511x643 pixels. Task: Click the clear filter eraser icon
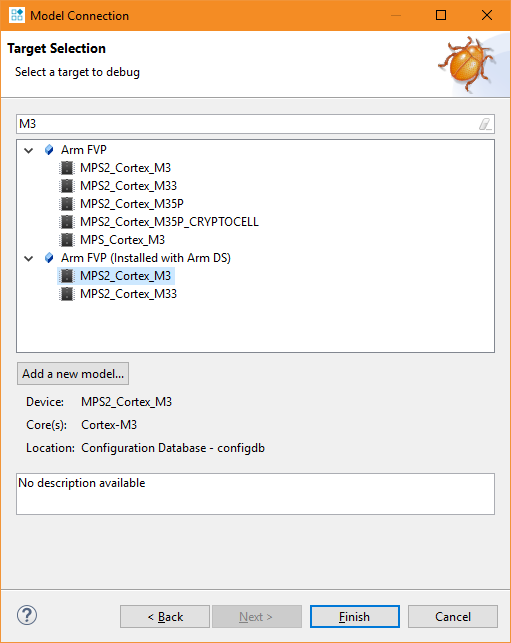pyautogui.click(x=485, y=124)
